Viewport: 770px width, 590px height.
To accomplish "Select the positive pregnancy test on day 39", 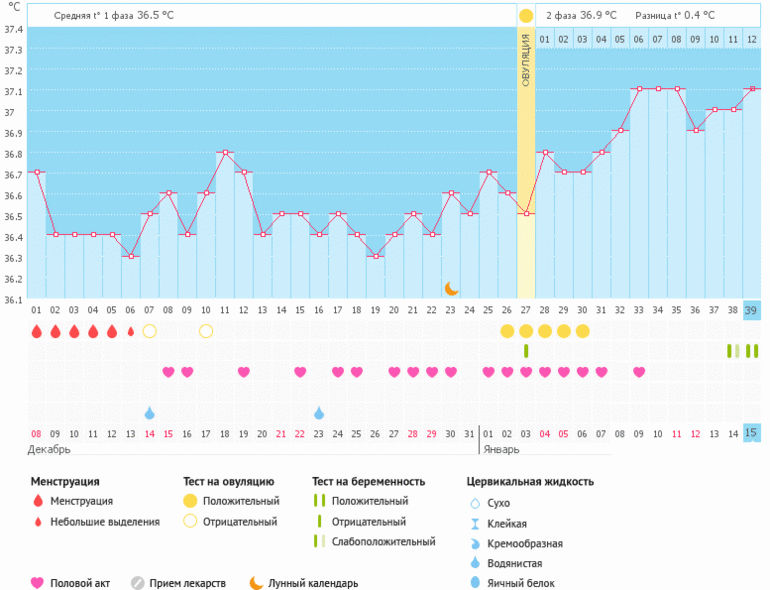I will click(x=752, y=350).
